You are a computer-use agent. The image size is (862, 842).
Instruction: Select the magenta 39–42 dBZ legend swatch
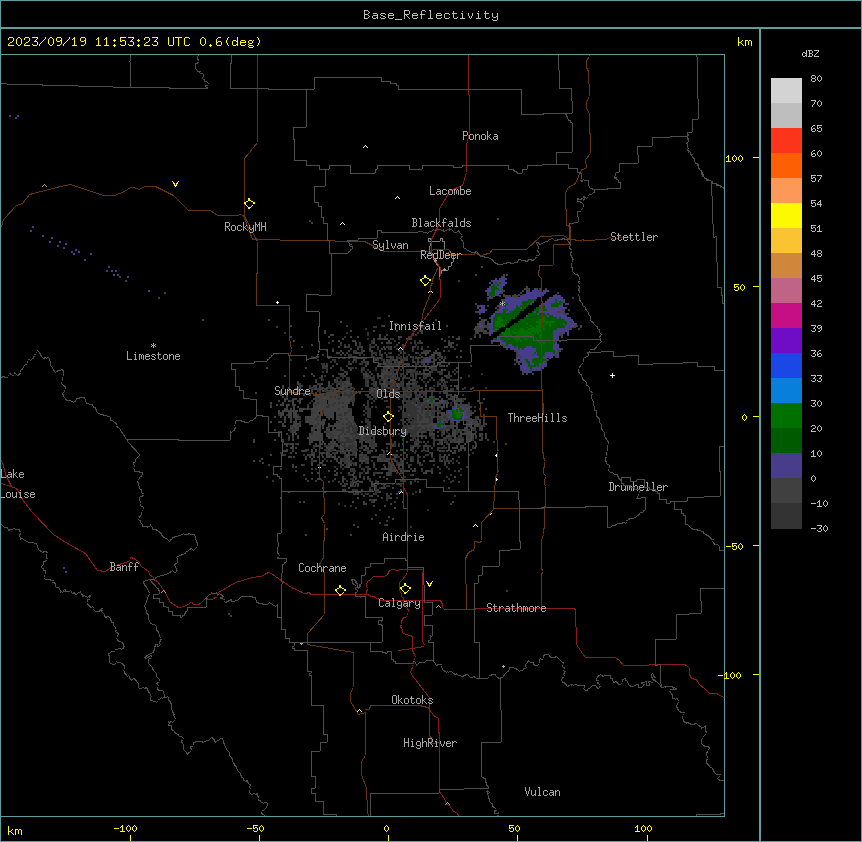pos(786,315)
